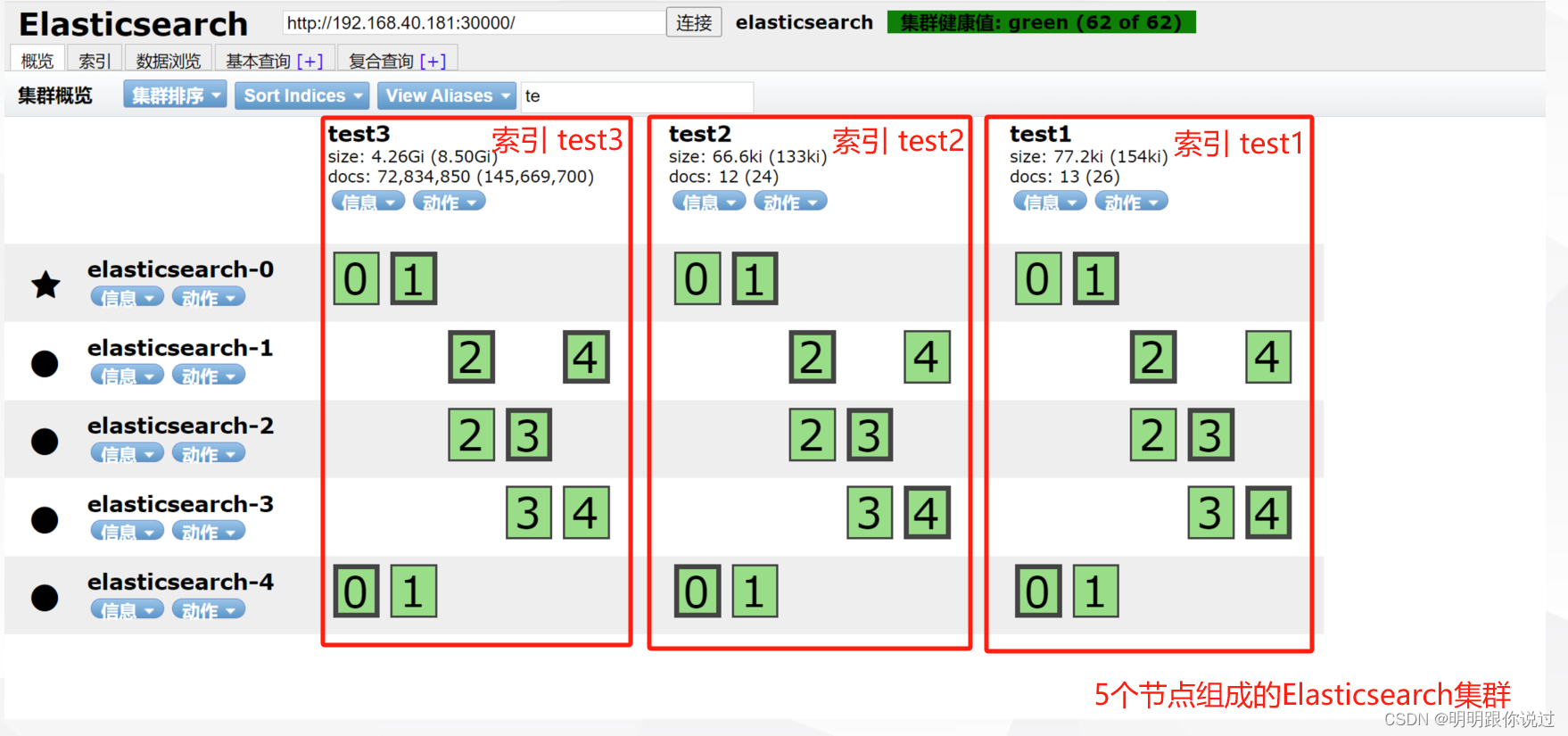Click the green cluster health status indicator
This screenshot has width=1568, height=736.
tap(1041, 22)
